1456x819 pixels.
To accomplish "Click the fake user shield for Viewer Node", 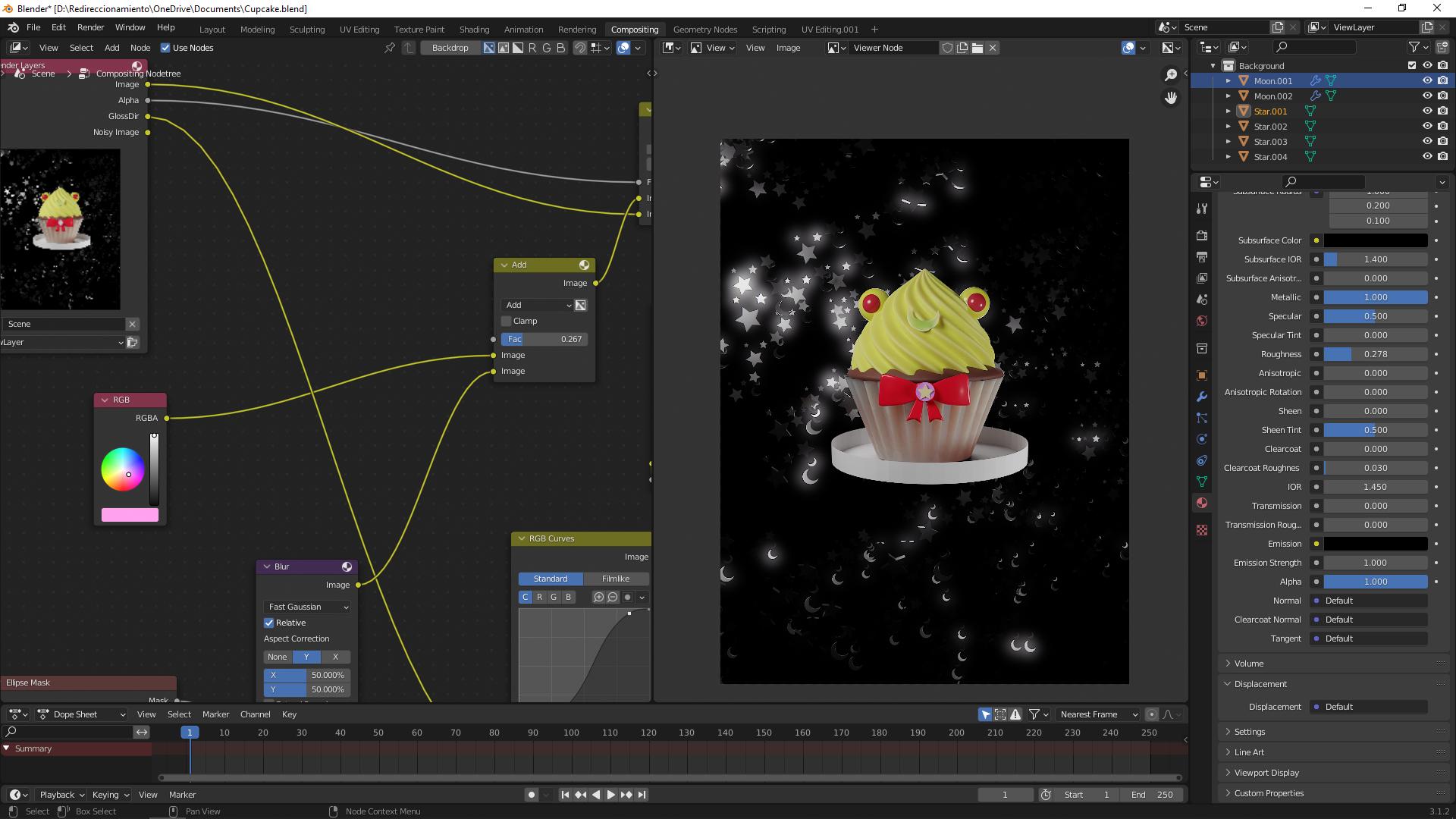I will 947,48.
